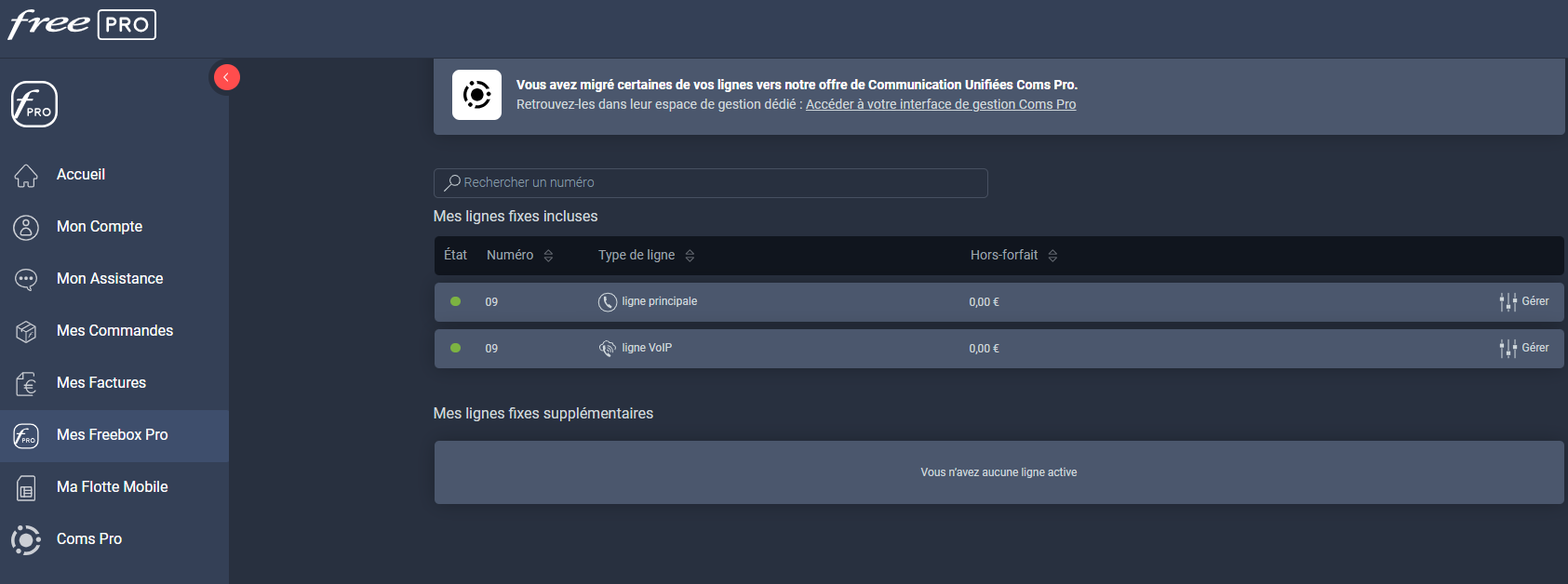Screen dimensions: 1568x584
Task: Select Mes Freebox Pro menu item
Action: coord(114,435)
